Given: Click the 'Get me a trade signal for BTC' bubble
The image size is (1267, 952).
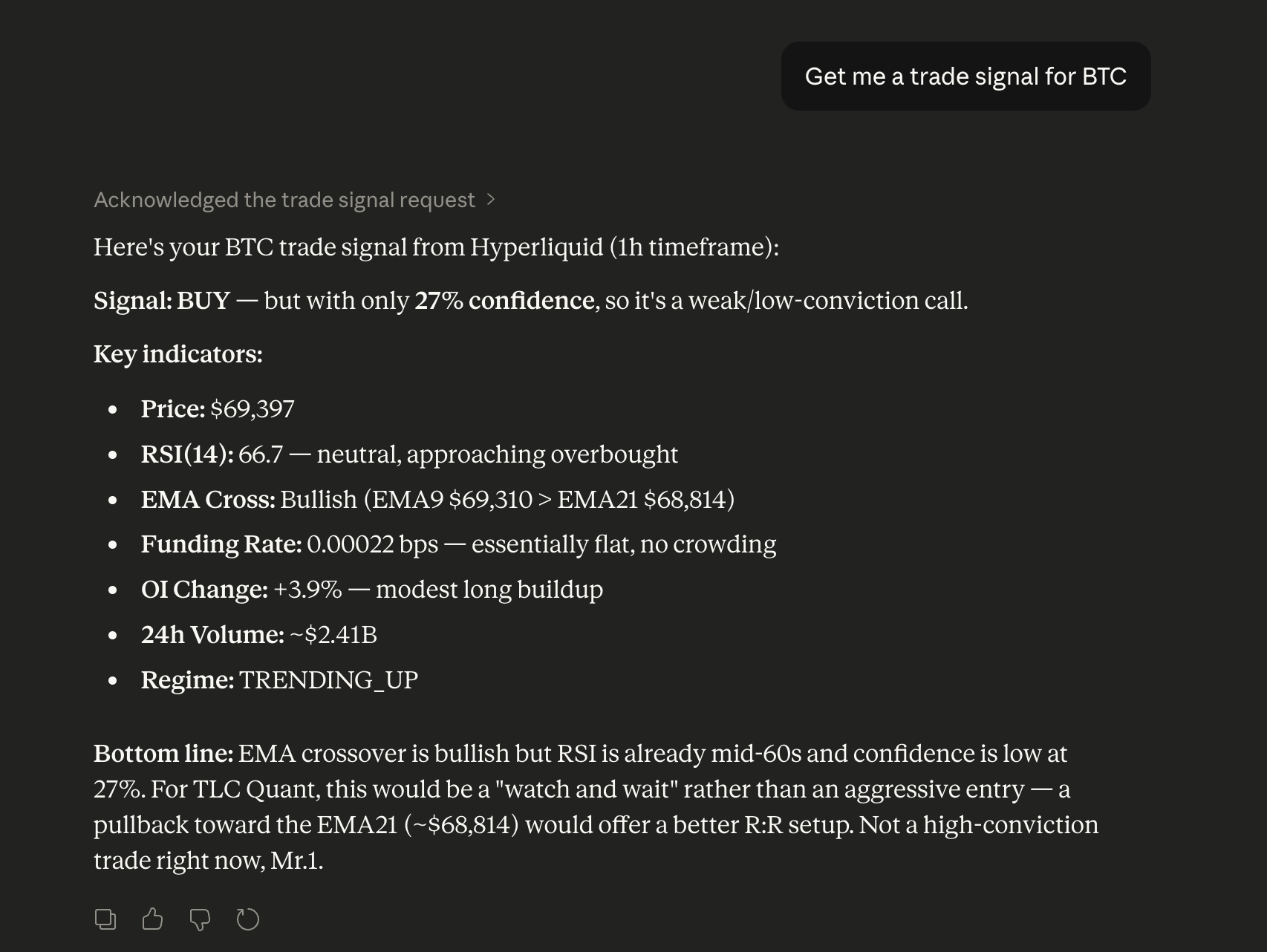Looking at the screenshot, I should (965, 76).
